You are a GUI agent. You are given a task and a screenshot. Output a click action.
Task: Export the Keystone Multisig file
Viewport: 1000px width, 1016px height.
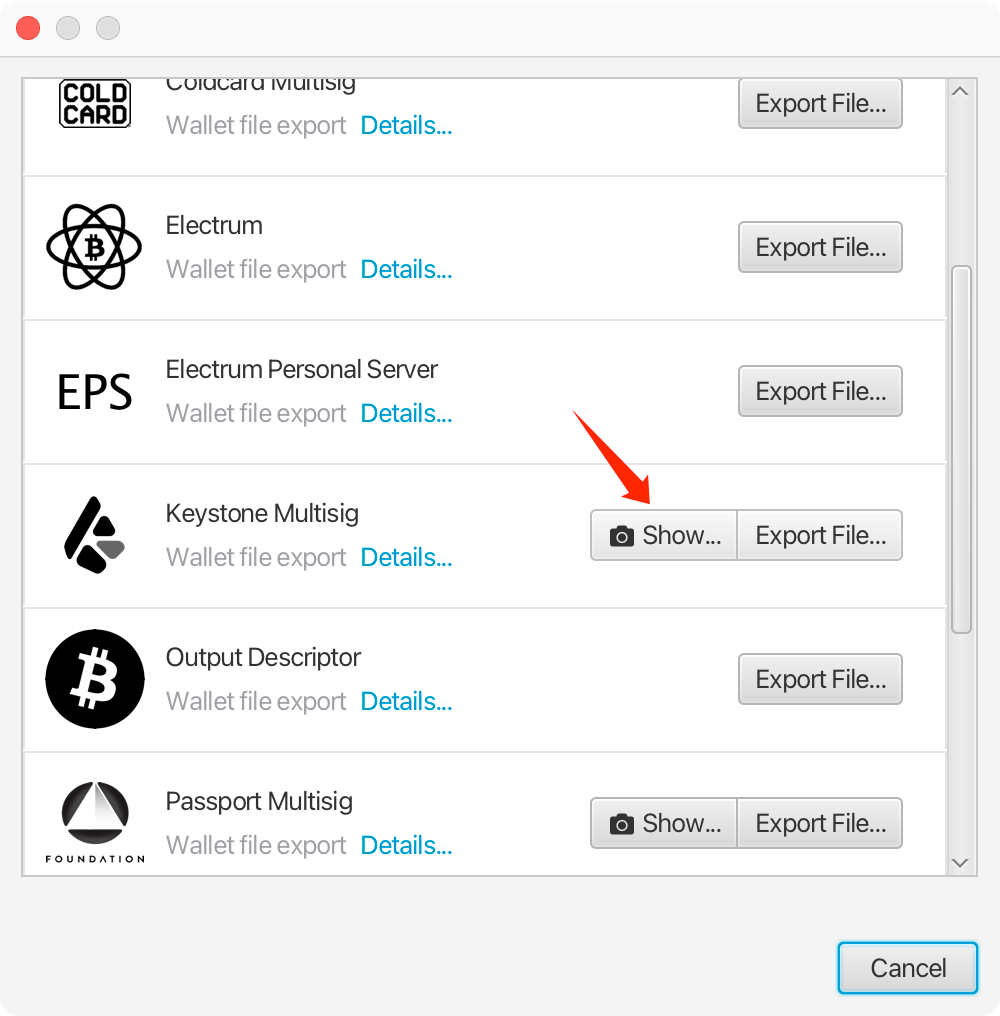coord(820,535)
